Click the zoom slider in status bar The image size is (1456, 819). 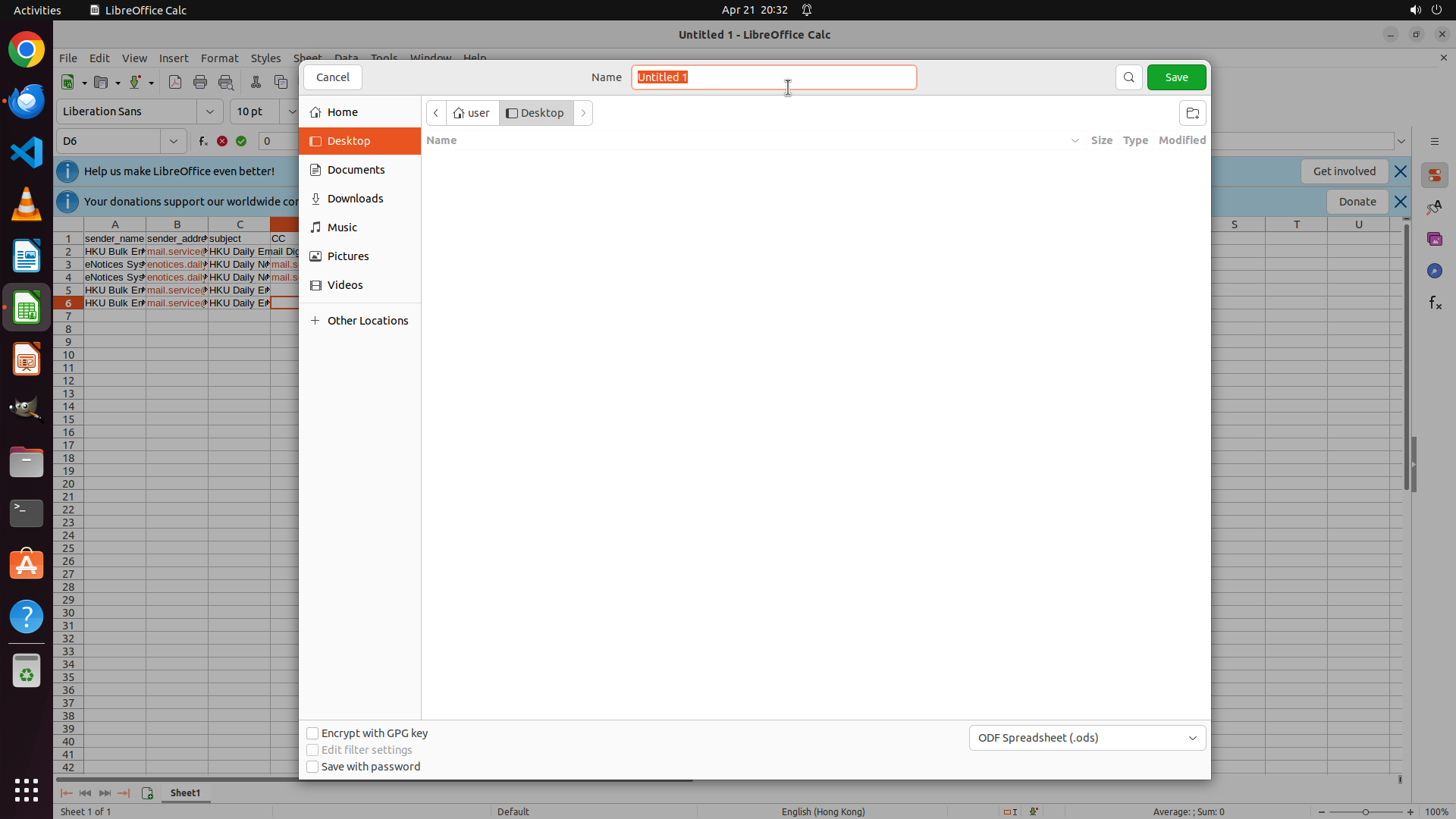click(1365, 811)
